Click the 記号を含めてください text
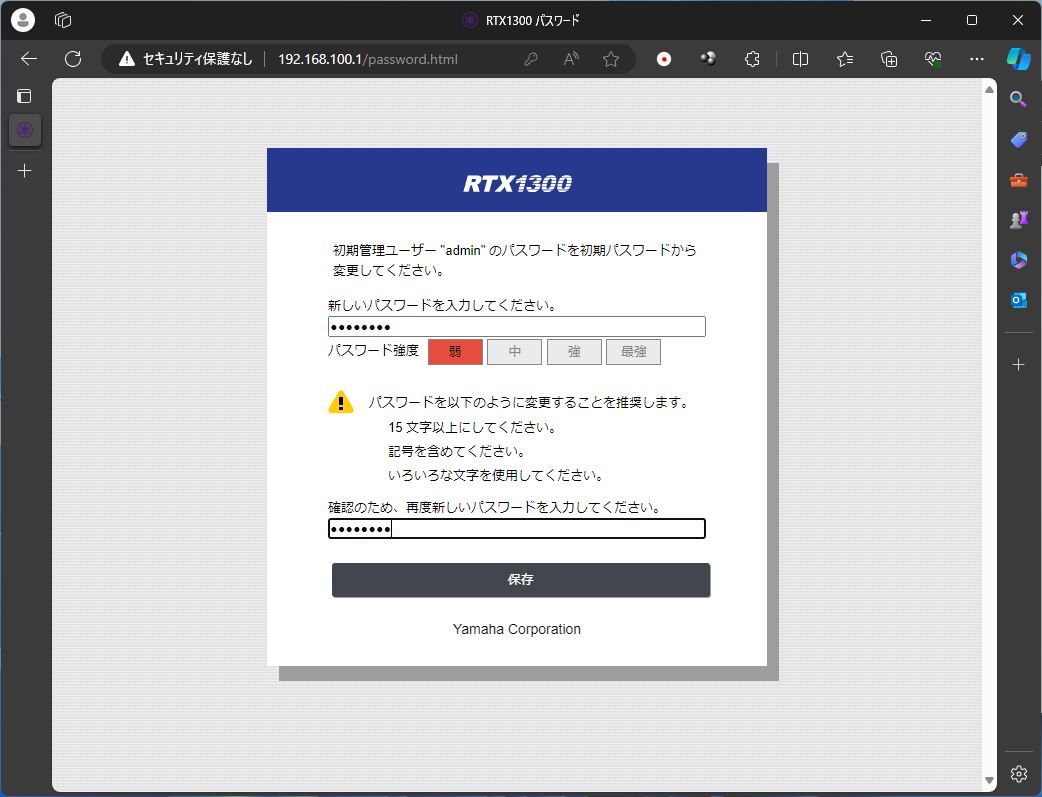This screenshot has height=797, width=1042. click(457, 451)
